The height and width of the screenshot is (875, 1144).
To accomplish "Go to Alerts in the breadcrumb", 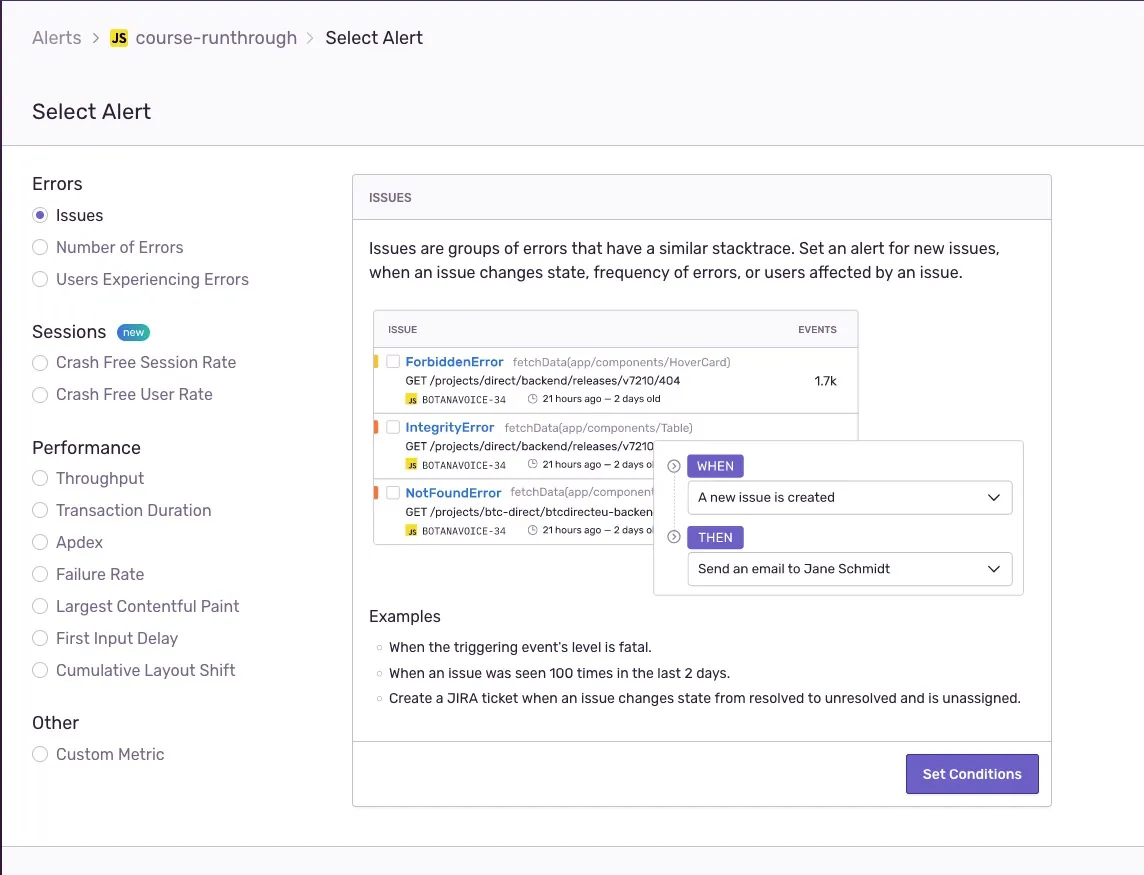I will (57, 38).
